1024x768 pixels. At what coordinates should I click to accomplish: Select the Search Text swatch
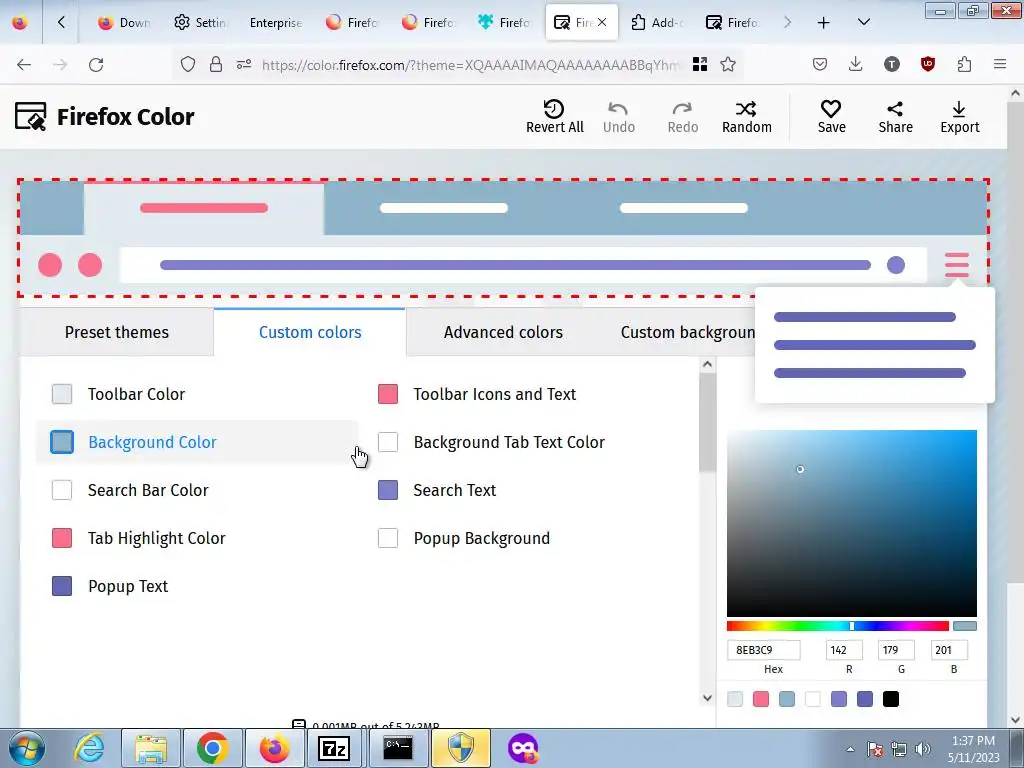(x=388, y=490)
